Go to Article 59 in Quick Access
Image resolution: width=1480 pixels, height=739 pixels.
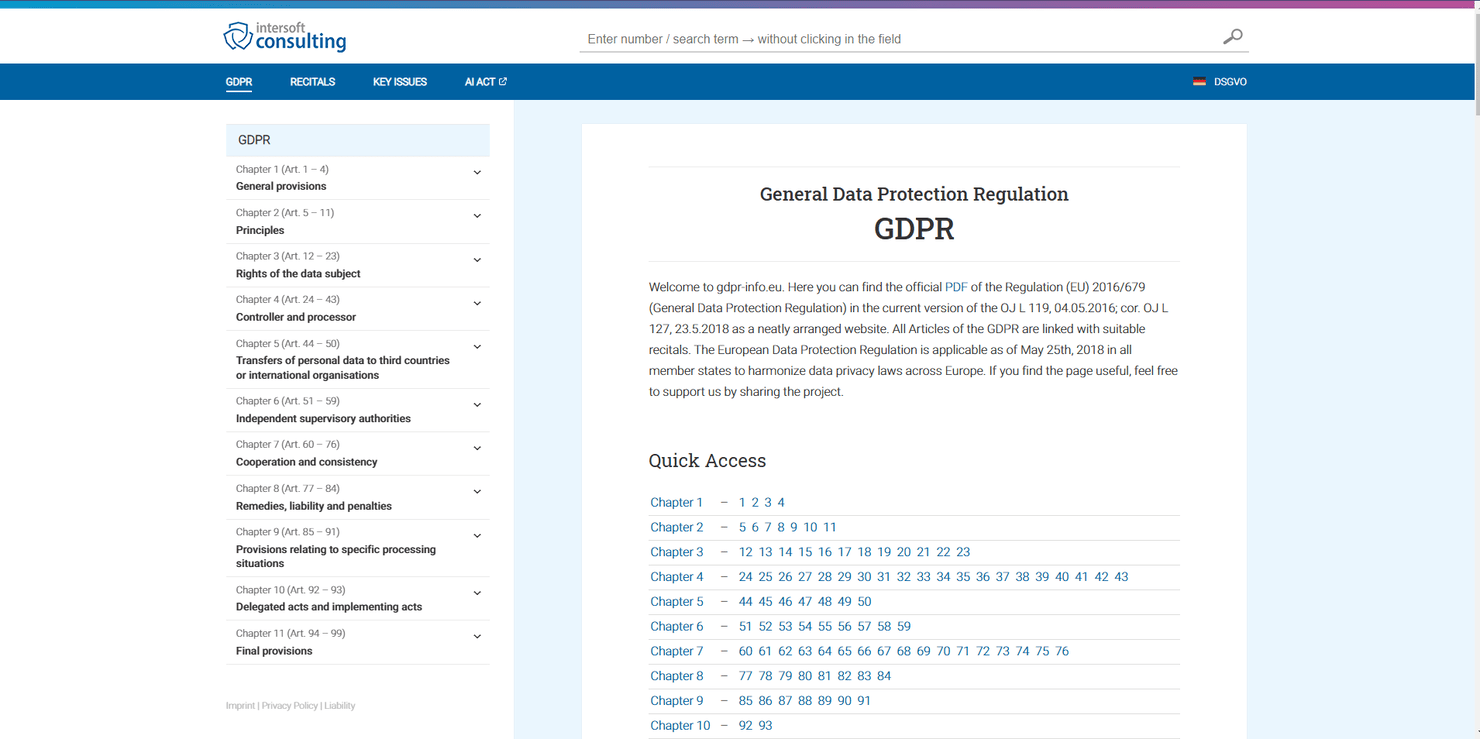[x=904, y=626]
